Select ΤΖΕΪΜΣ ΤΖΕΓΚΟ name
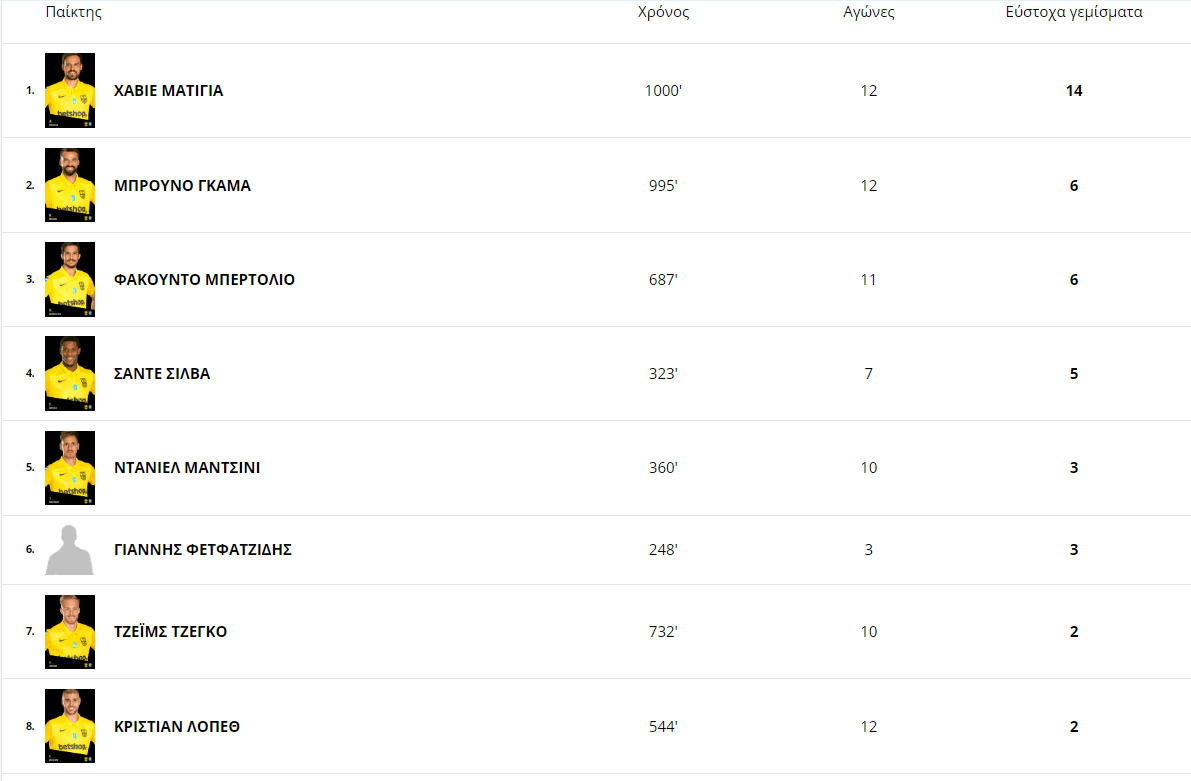The height and width of the screenshot is (781, 1191). (x=170, y=632)
